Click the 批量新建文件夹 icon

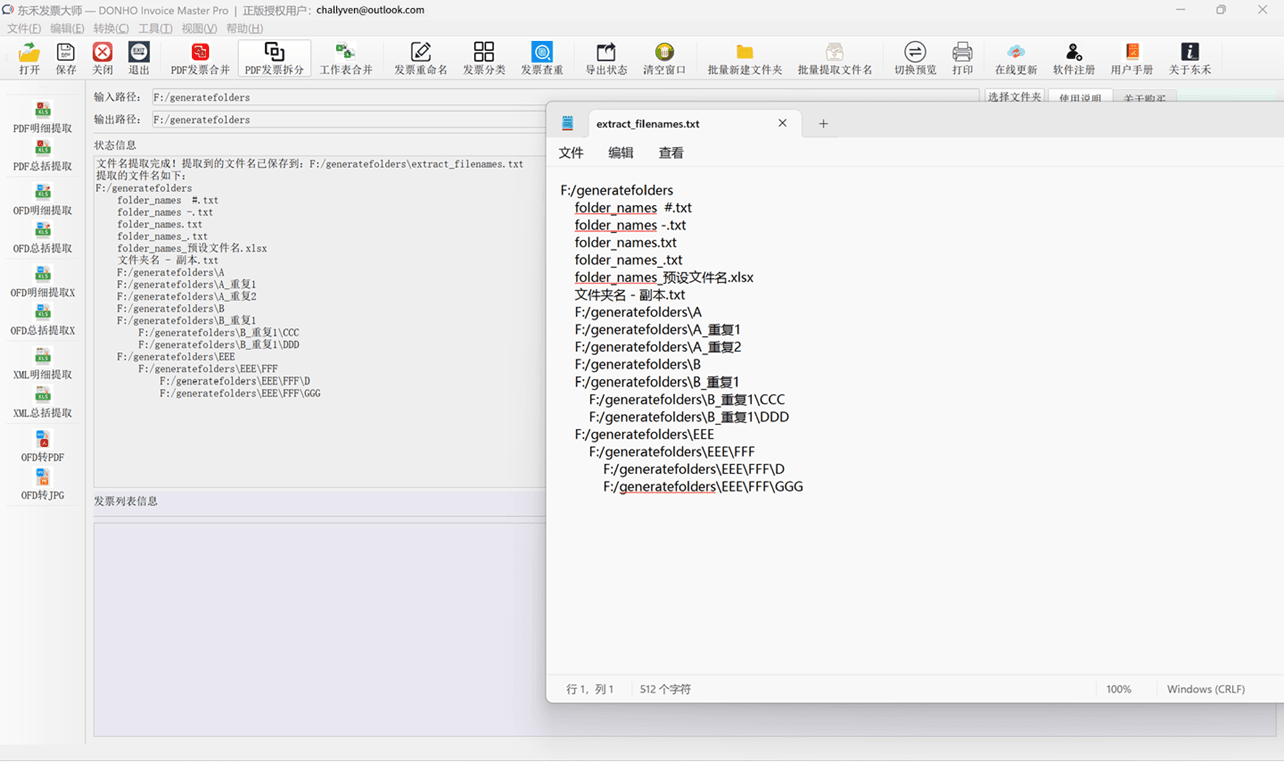coord(745,59)
